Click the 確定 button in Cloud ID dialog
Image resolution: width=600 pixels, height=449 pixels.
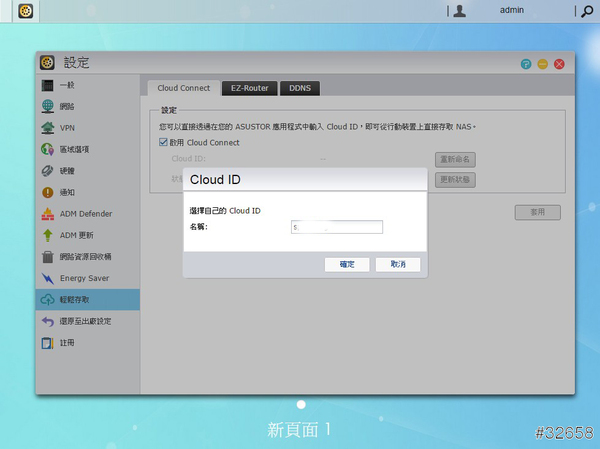347,264
